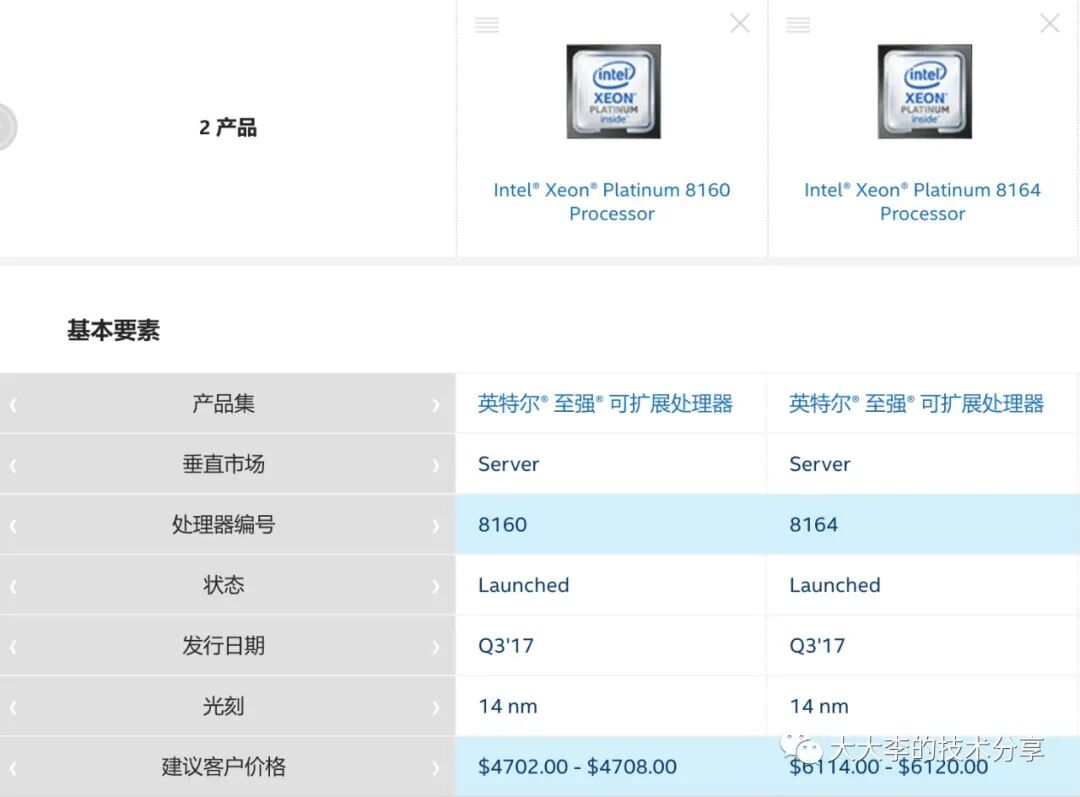Click the left chevron on the 垂直市场 row

click(x=13, y=466)
